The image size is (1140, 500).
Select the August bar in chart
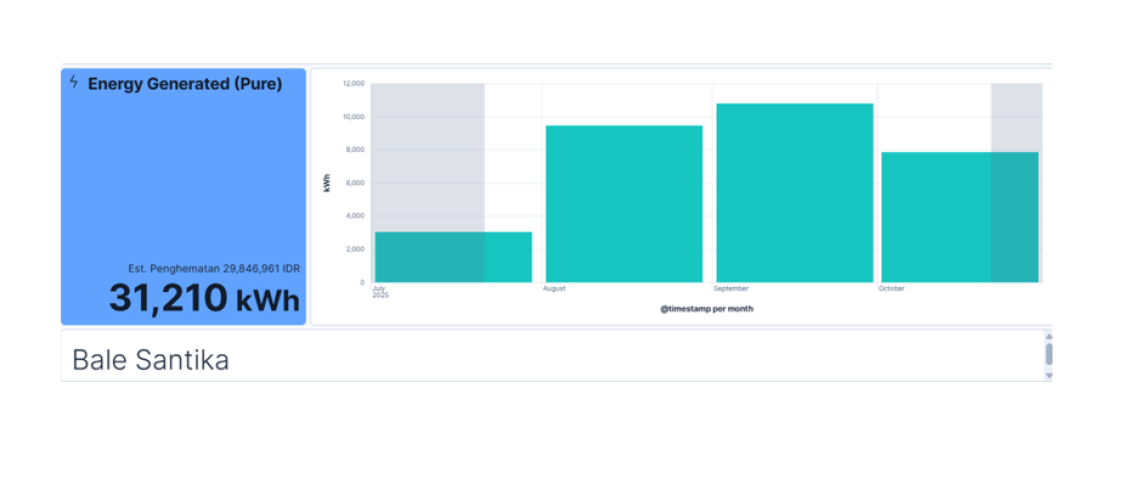tap(624, 204)
